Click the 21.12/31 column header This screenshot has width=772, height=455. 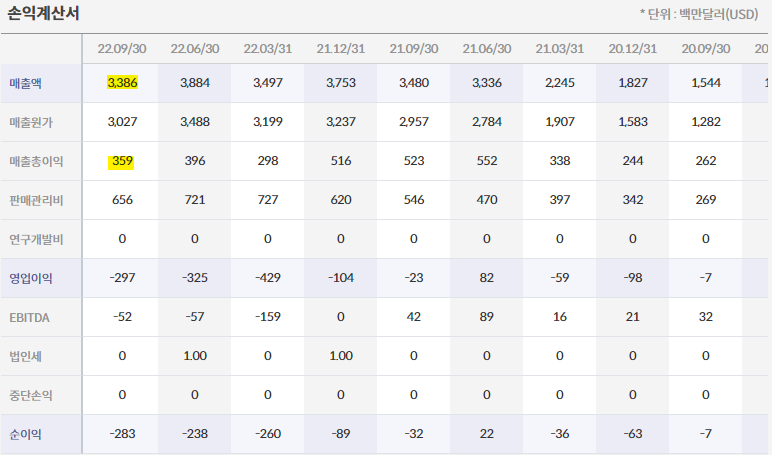point(340,49)
